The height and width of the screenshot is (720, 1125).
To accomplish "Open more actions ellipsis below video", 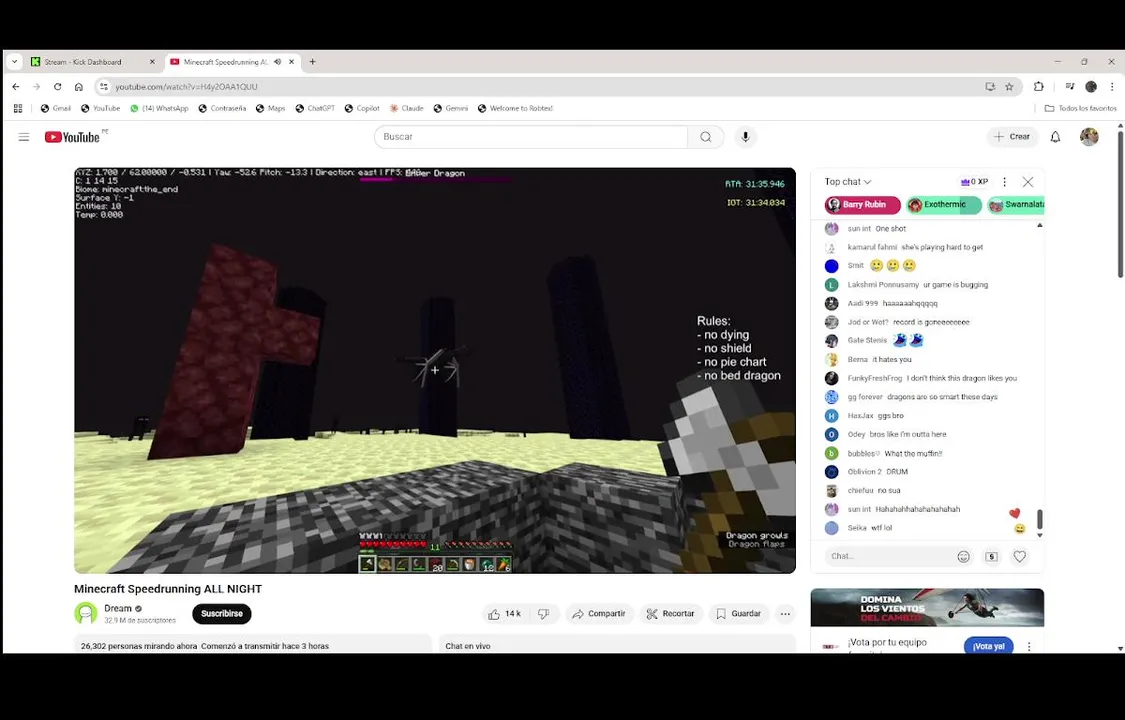I will pos(785,614).
